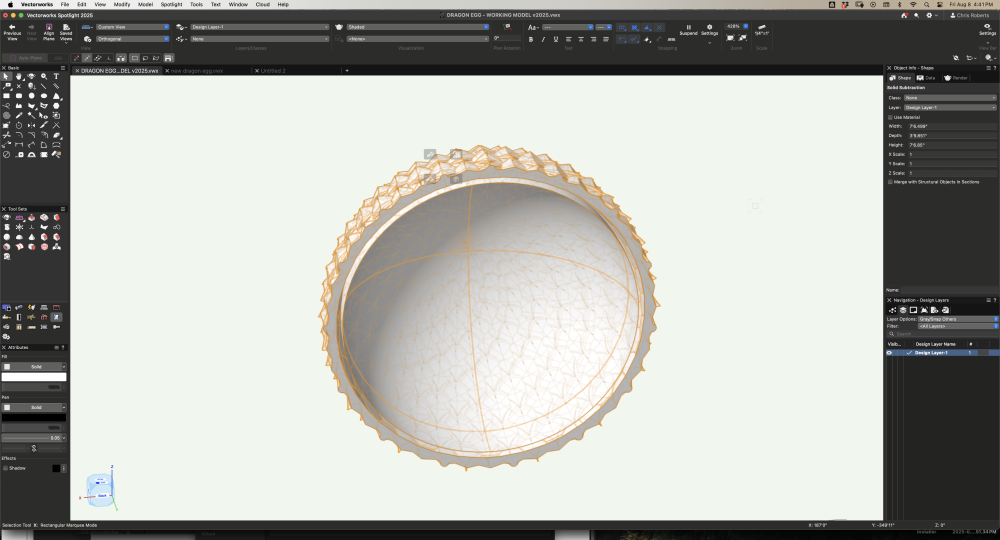Viewport: 1000px width, 540px height.
Task: Open the Spotlight menu
Action: point(171,4)
